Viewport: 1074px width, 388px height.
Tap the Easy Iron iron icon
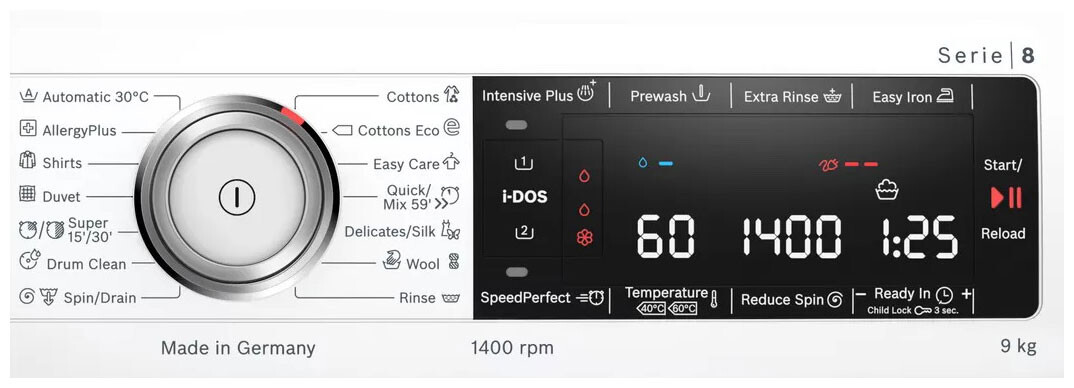[x=945, y=96]
